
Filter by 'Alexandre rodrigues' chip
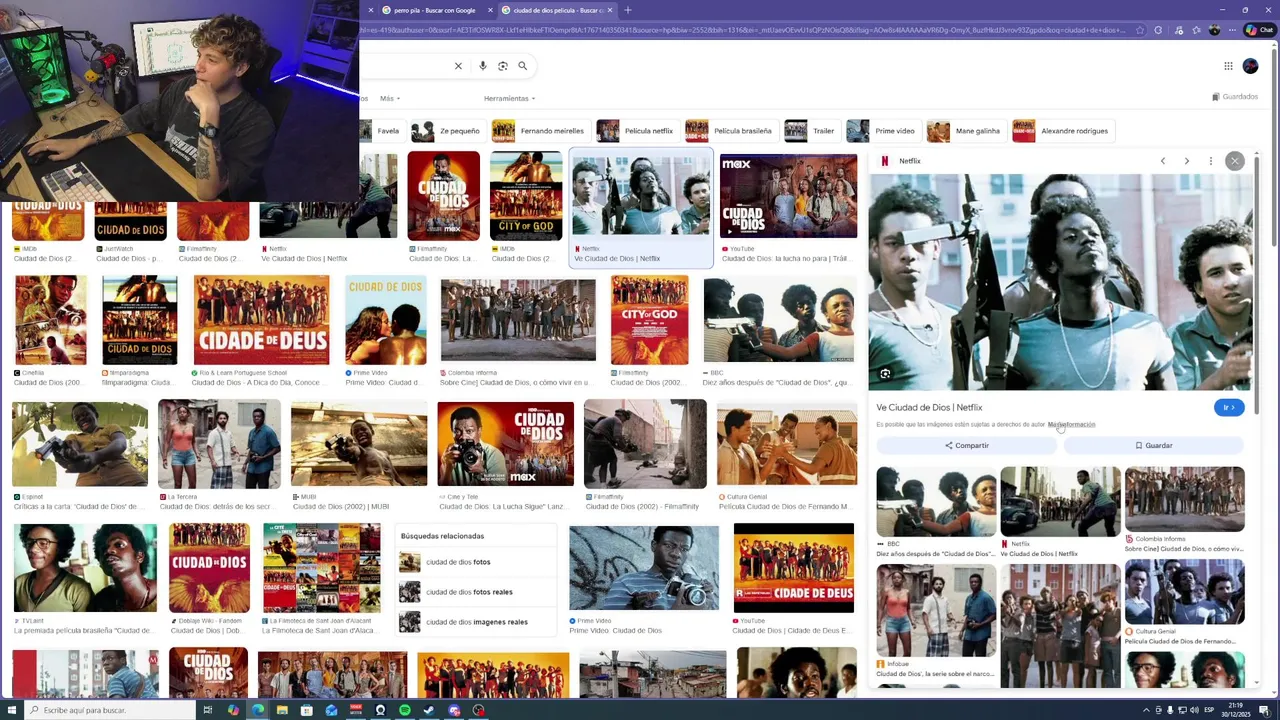coord(1062,131)
